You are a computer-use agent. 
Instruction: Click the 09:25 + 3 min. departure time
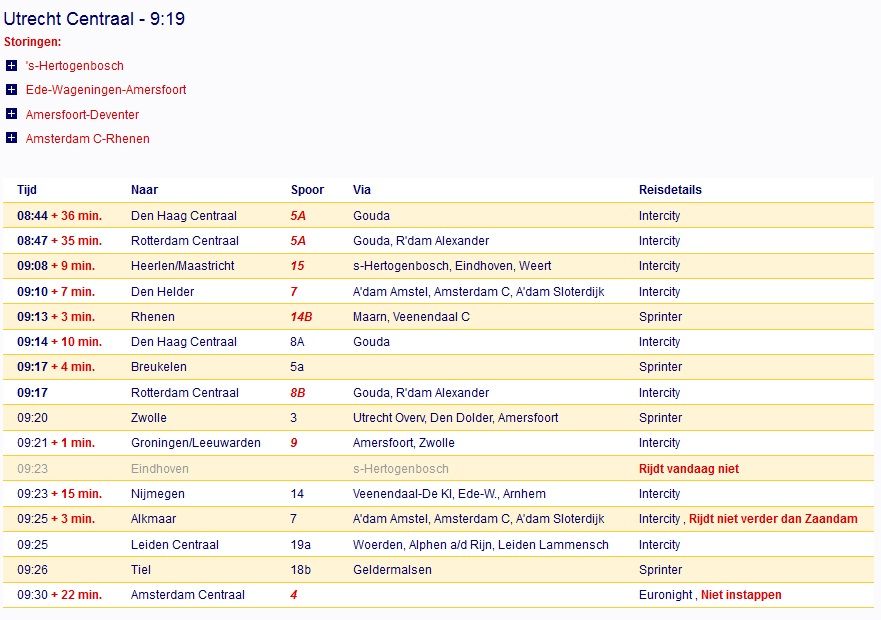click(56, 519)
